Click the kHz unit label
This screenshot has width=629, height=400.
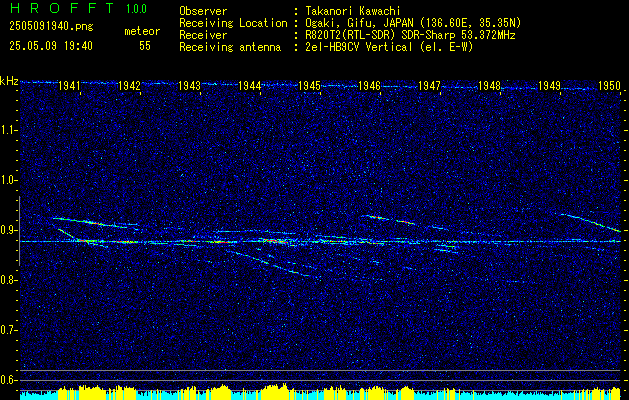[9, 81]
